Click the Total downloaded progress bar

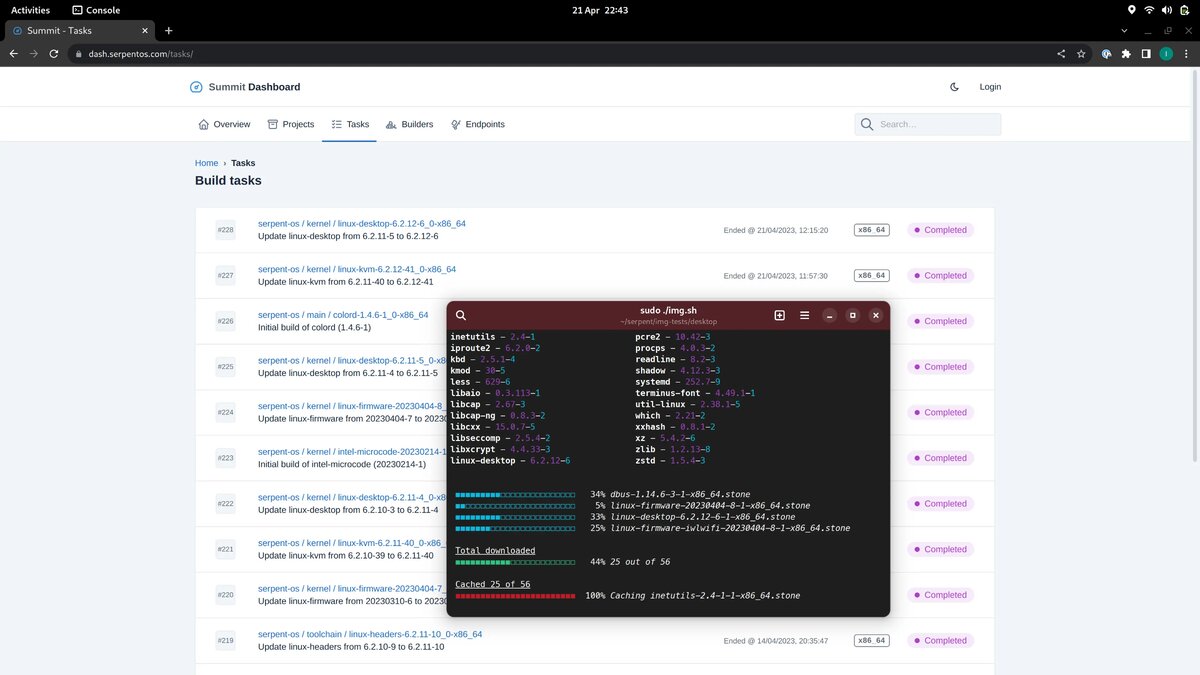(515, 562)
